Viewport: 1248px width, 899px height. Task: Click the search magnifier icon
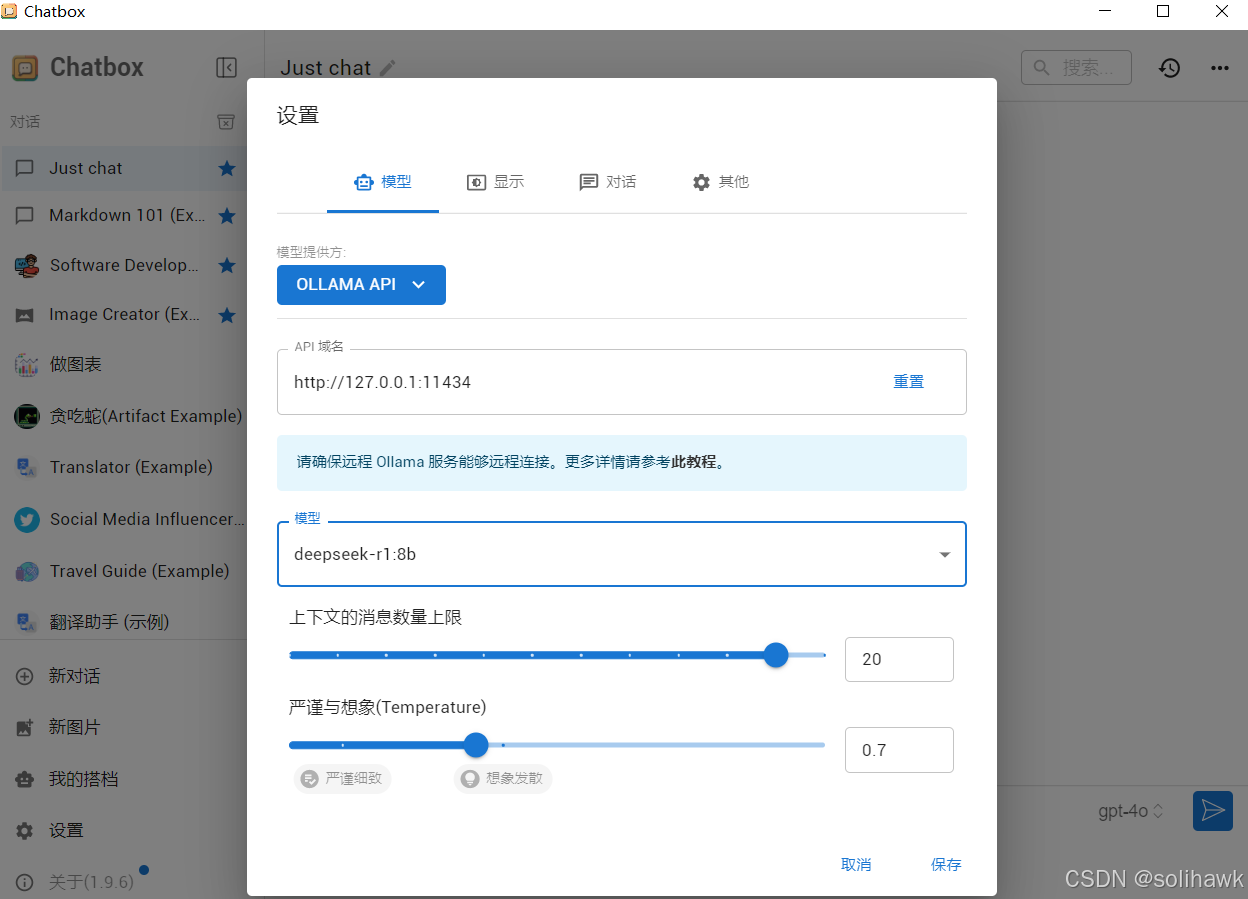1042,68
